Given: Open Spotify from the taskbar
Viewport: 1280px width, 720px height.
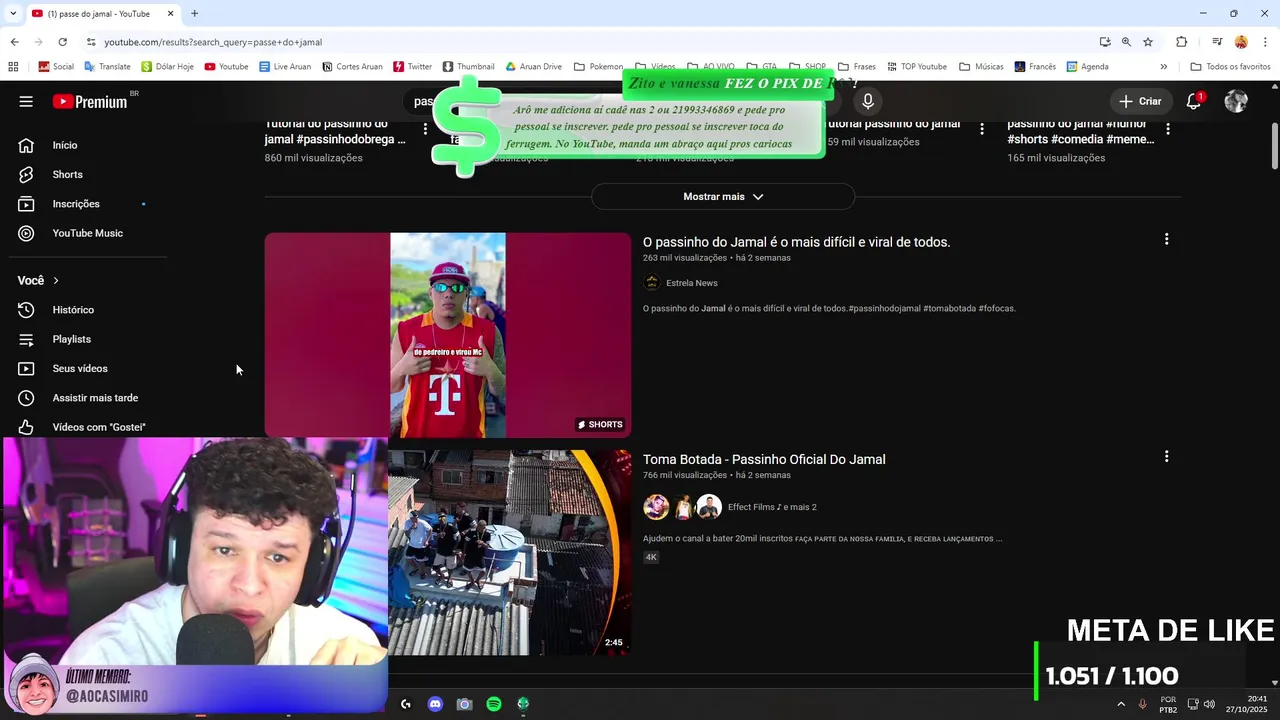Looking at the screenshot, I should click(494, 704).
